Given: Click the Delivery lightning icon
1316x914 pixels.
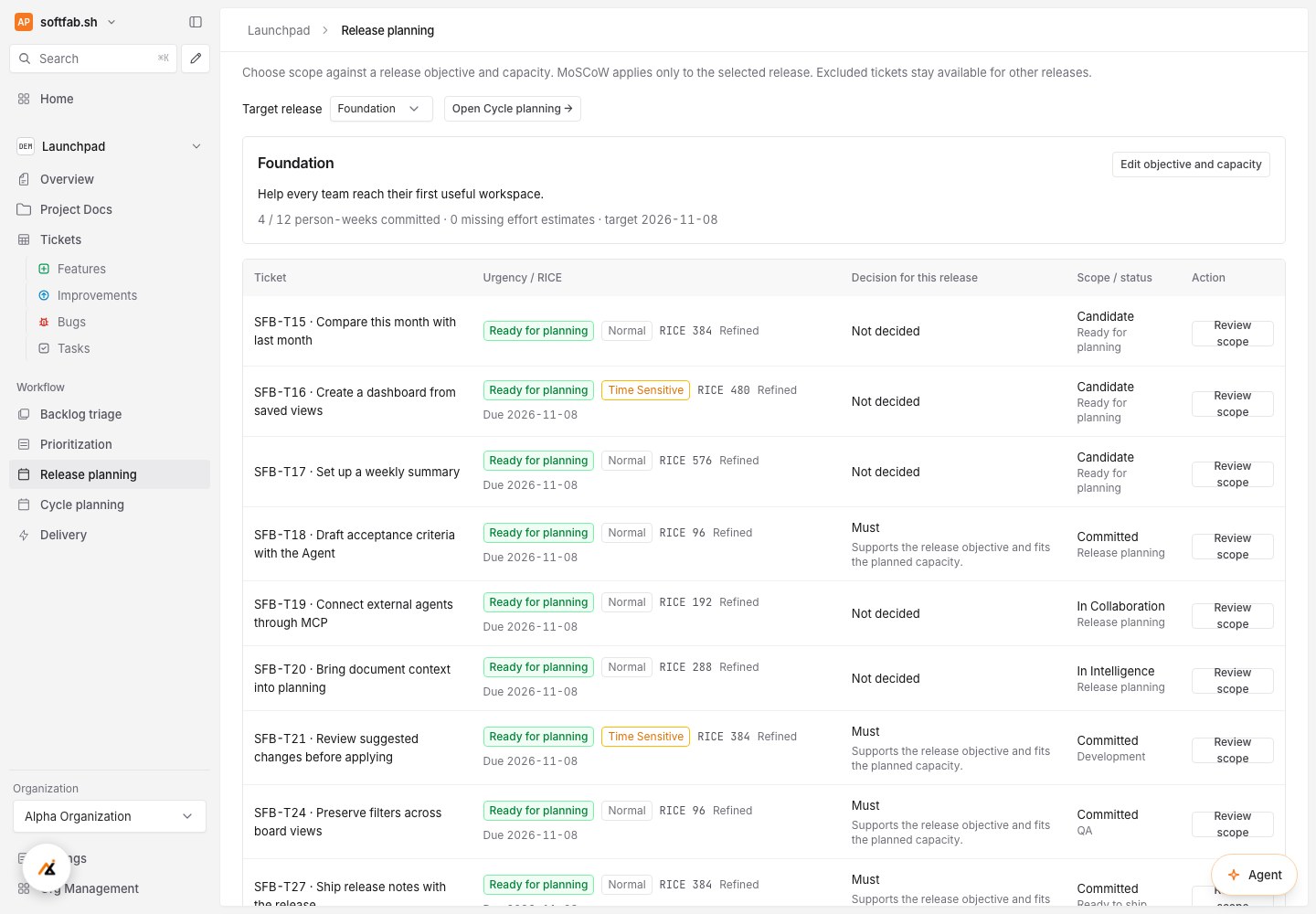Looking at the screenshot, I should (x=24, y=535).
